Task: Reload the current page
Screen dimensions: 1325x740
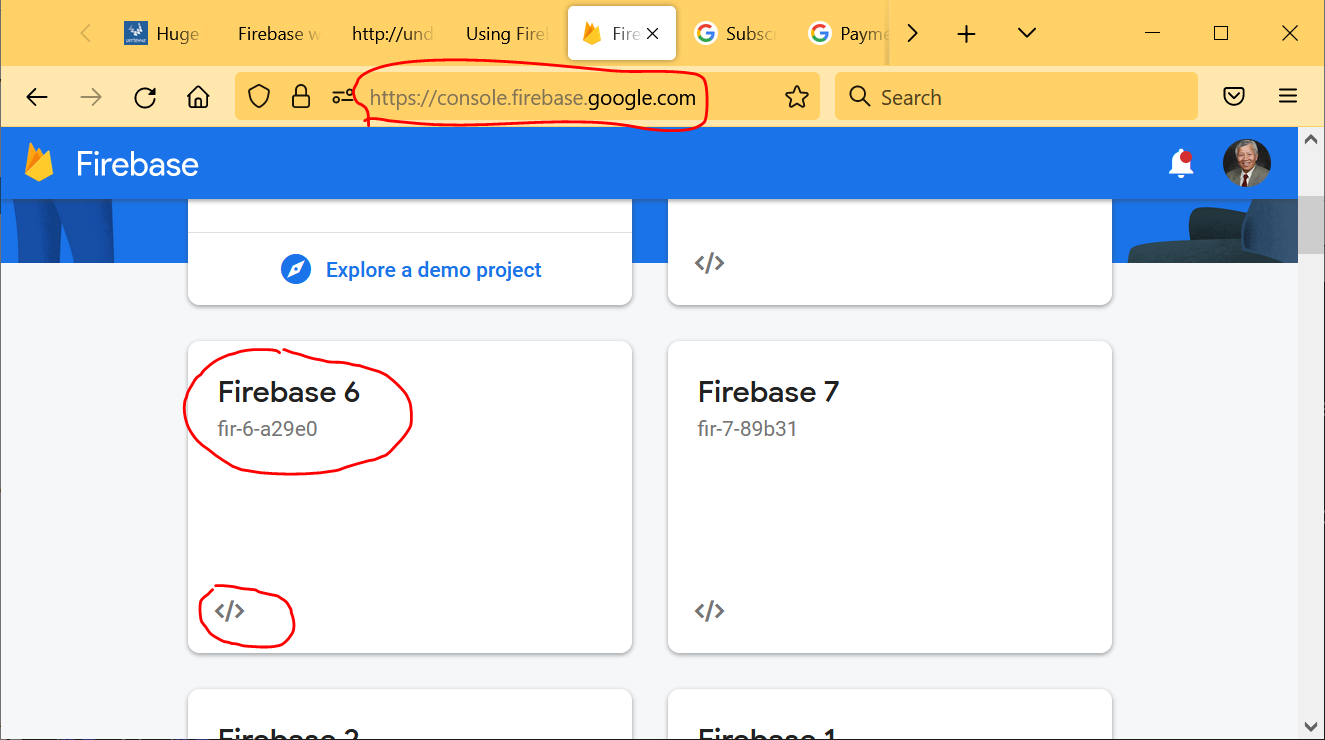Action: (145, 97)
